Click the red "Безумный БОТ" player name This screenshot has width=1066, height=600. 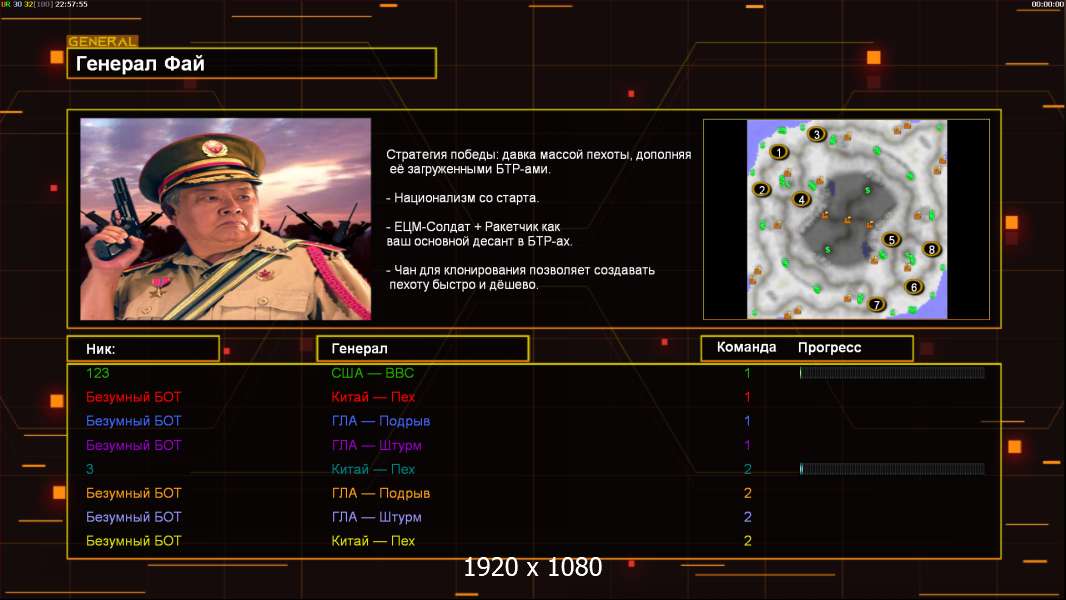point(134,397)
